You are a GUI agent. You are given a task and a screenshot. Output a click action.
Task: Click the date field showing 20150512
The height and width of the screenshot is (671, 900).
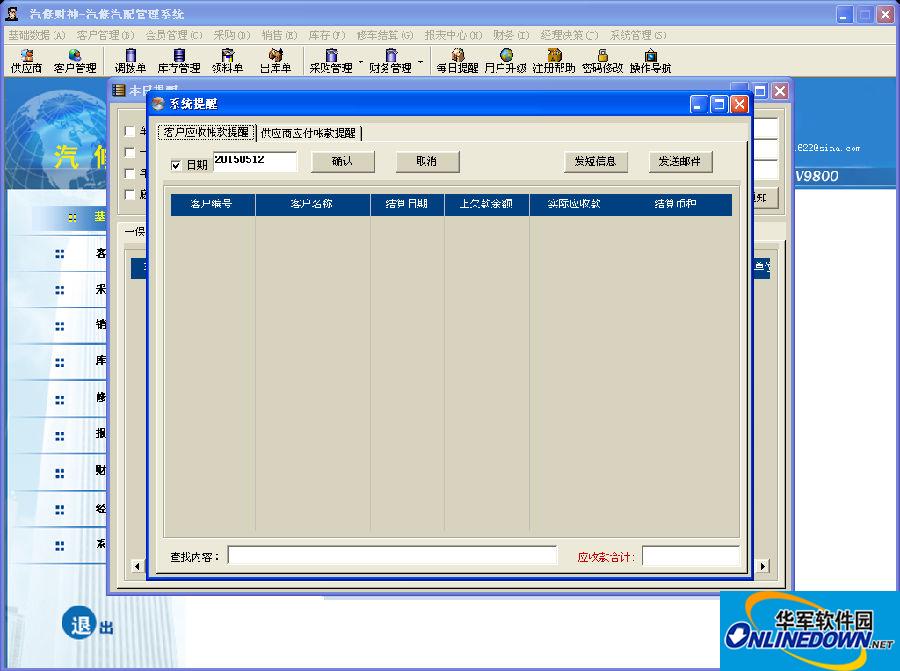tap(255, 161)
